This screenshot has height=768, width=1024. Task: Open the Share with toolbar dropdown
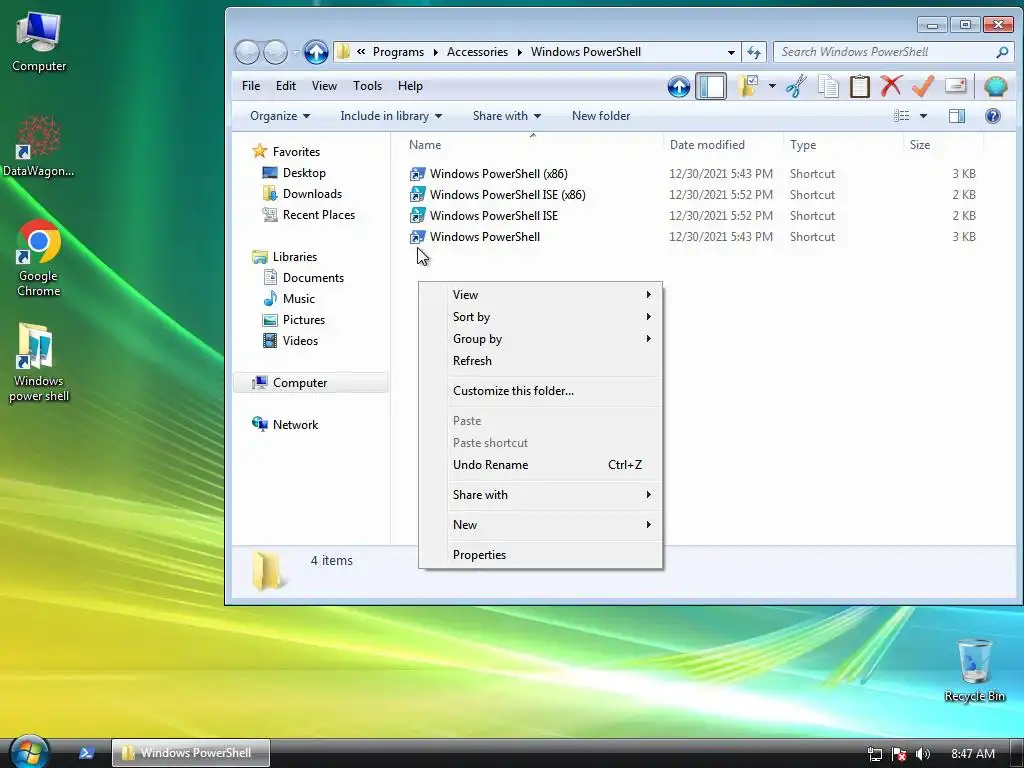tap(507, 116)
